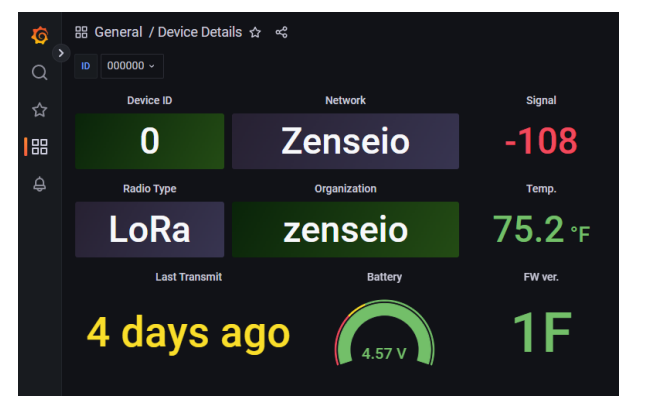The width and height of the screenshot is (664, 409).
Task: Click the share dashboard icon
Action: tap(281, 32)
